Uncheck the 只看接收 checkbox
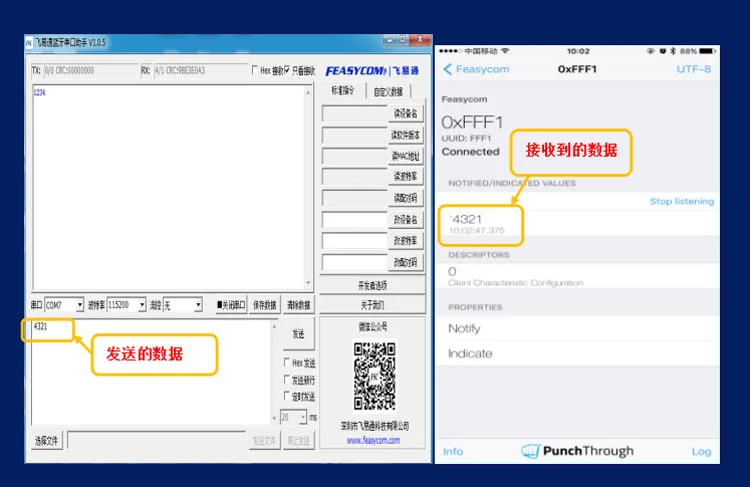This screenshot has height=487, width=750. [x=287, y=70]
